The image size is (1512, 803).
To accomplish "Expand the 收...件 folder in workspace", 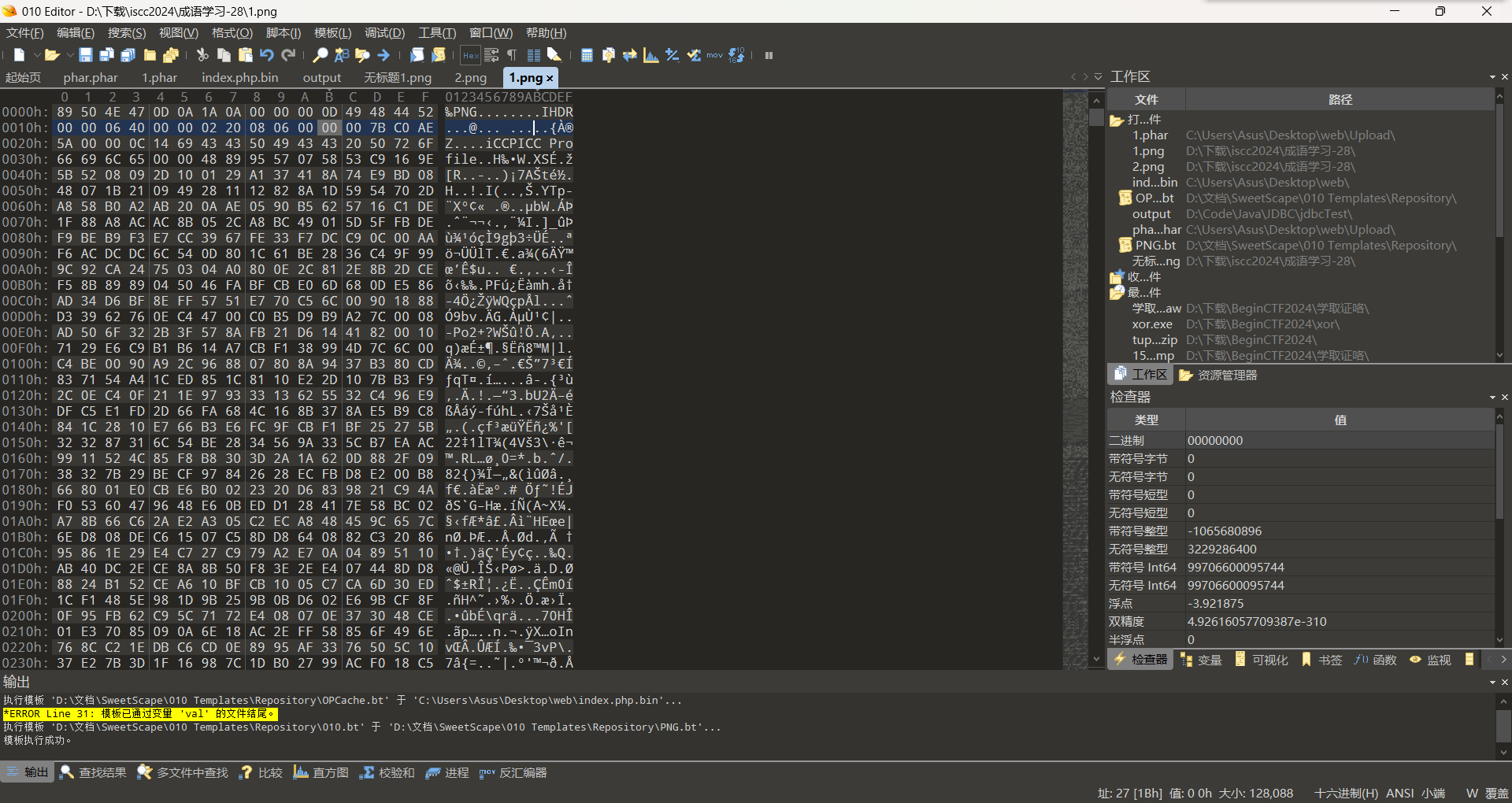I will 1116,277.
